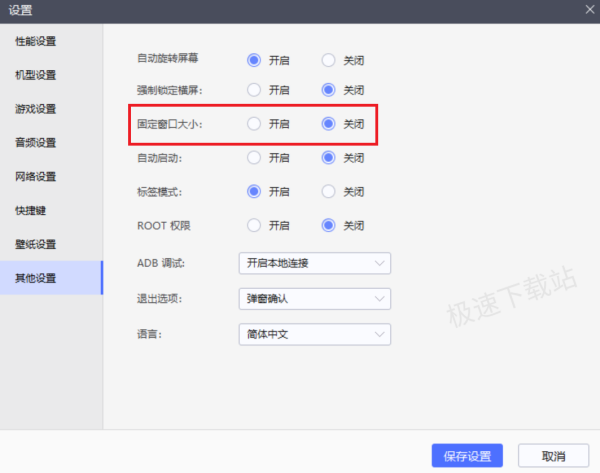This screenshot has width=600, height=473.
Task: Click the 语言 label text
Action: [149, 334]
